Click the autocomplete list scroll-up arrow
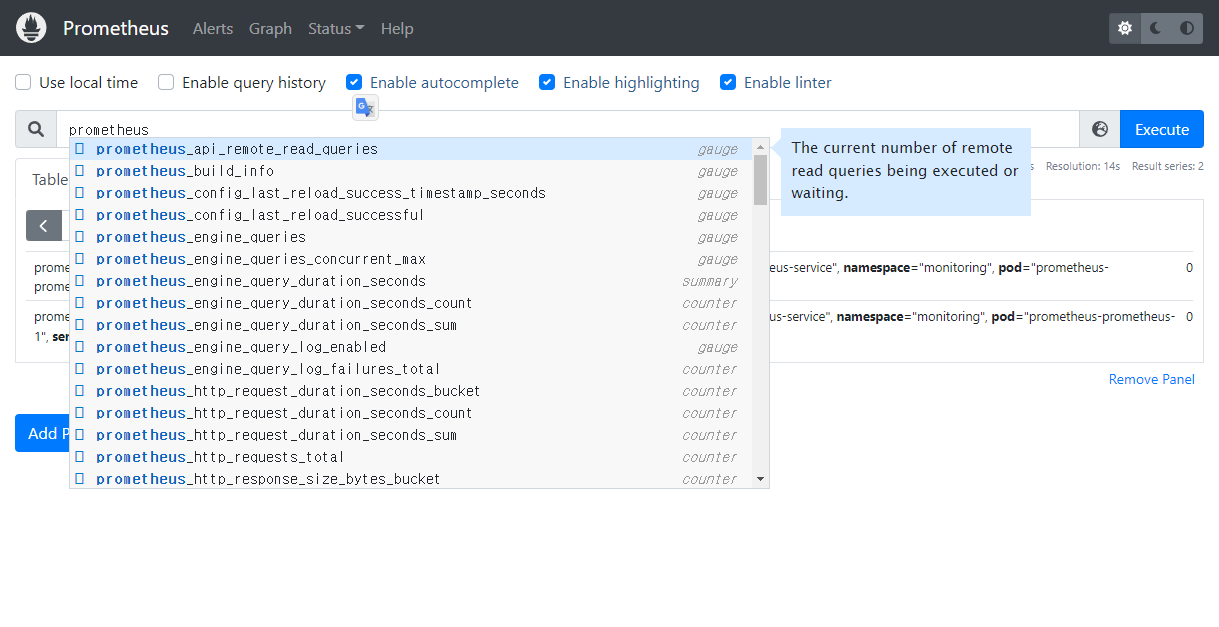Viewport: 1219px width, 627px height. click(x=761, y=146)
